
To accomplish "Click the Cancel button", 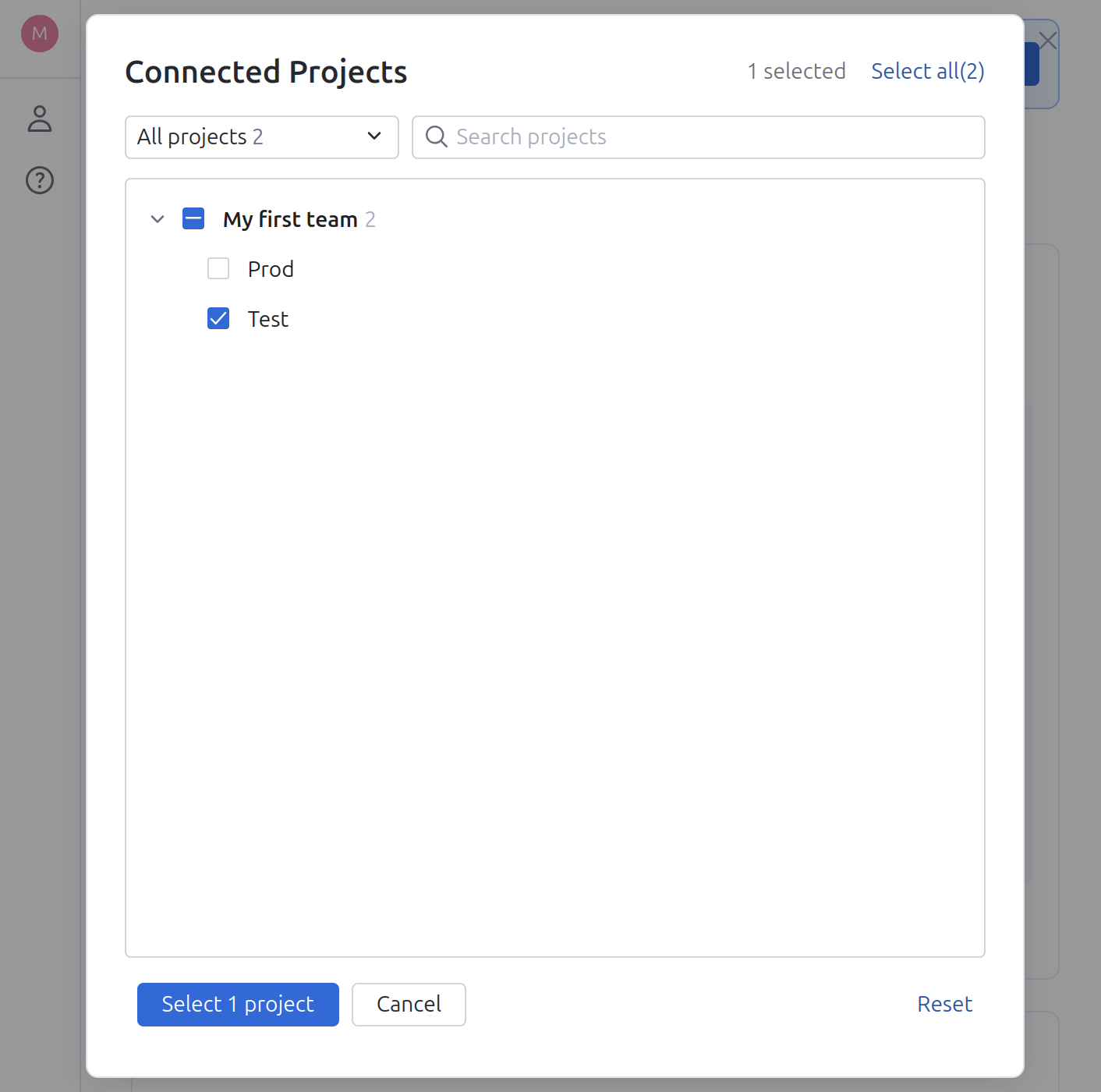I will 409,1005.
